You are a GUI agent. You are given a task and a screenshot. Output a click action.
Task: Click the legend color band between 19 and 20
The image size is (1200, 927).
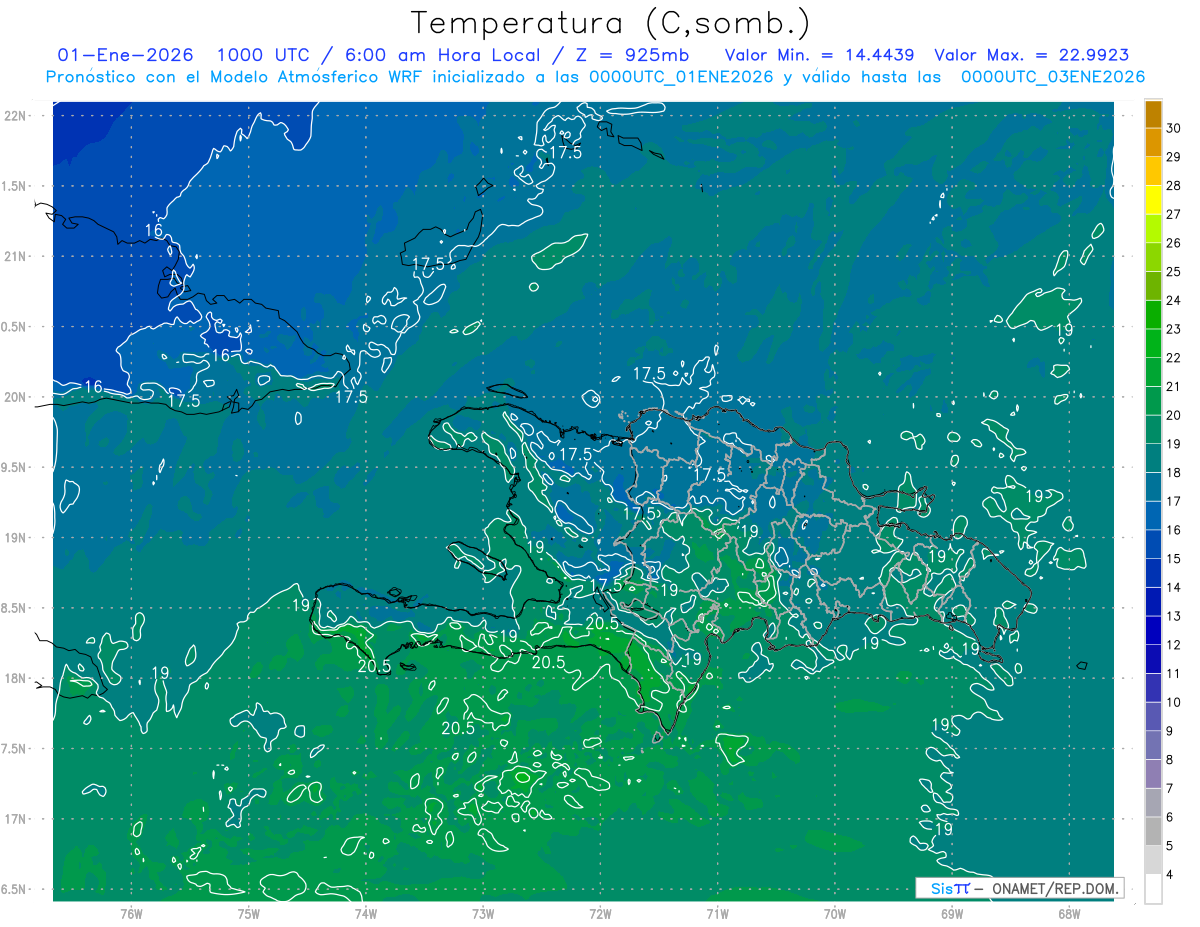[x=1153, y=430]
